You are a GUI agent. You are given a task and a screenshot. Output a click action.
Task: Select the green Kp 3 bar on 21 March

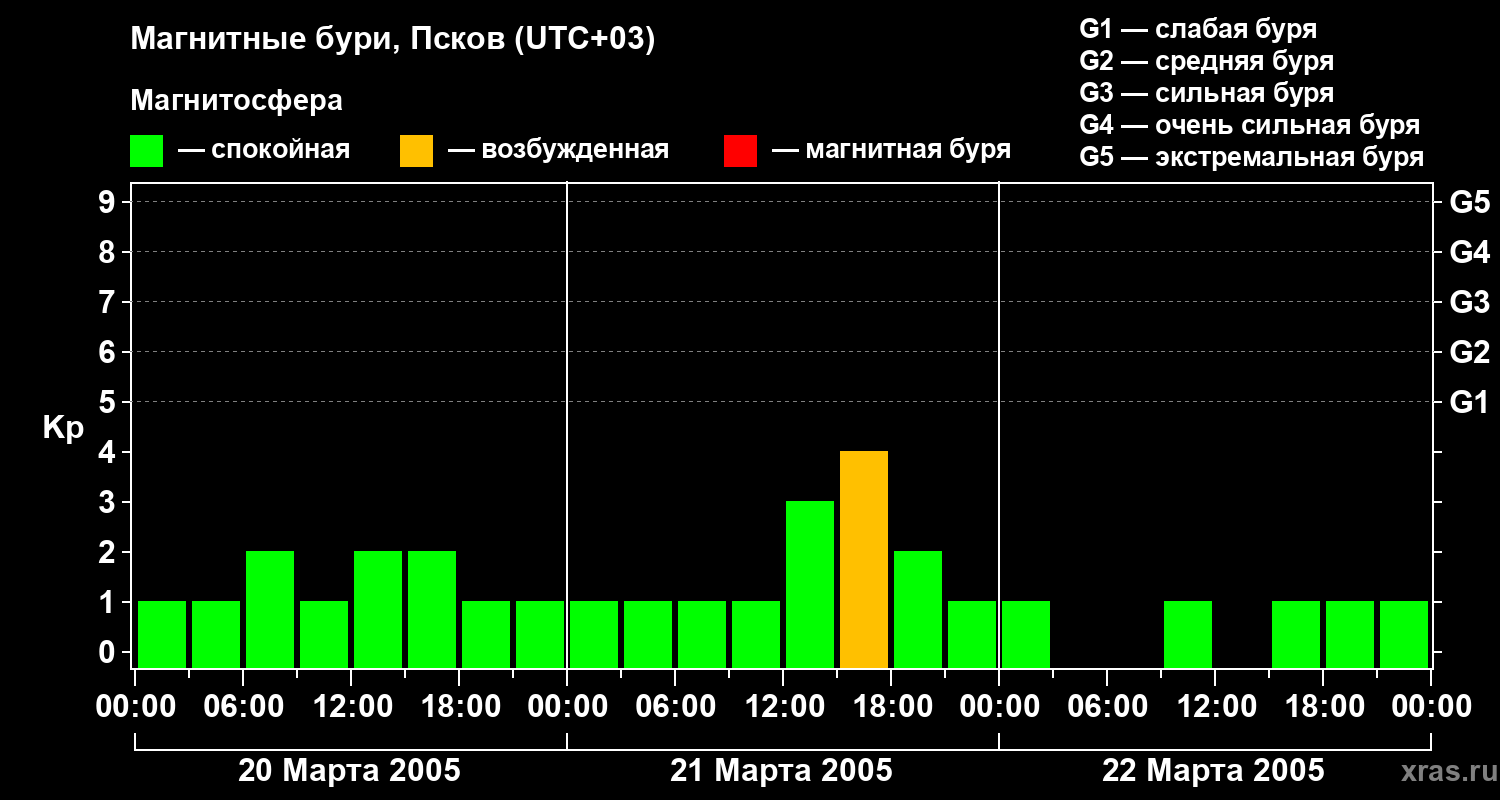(x=810, y=585)
